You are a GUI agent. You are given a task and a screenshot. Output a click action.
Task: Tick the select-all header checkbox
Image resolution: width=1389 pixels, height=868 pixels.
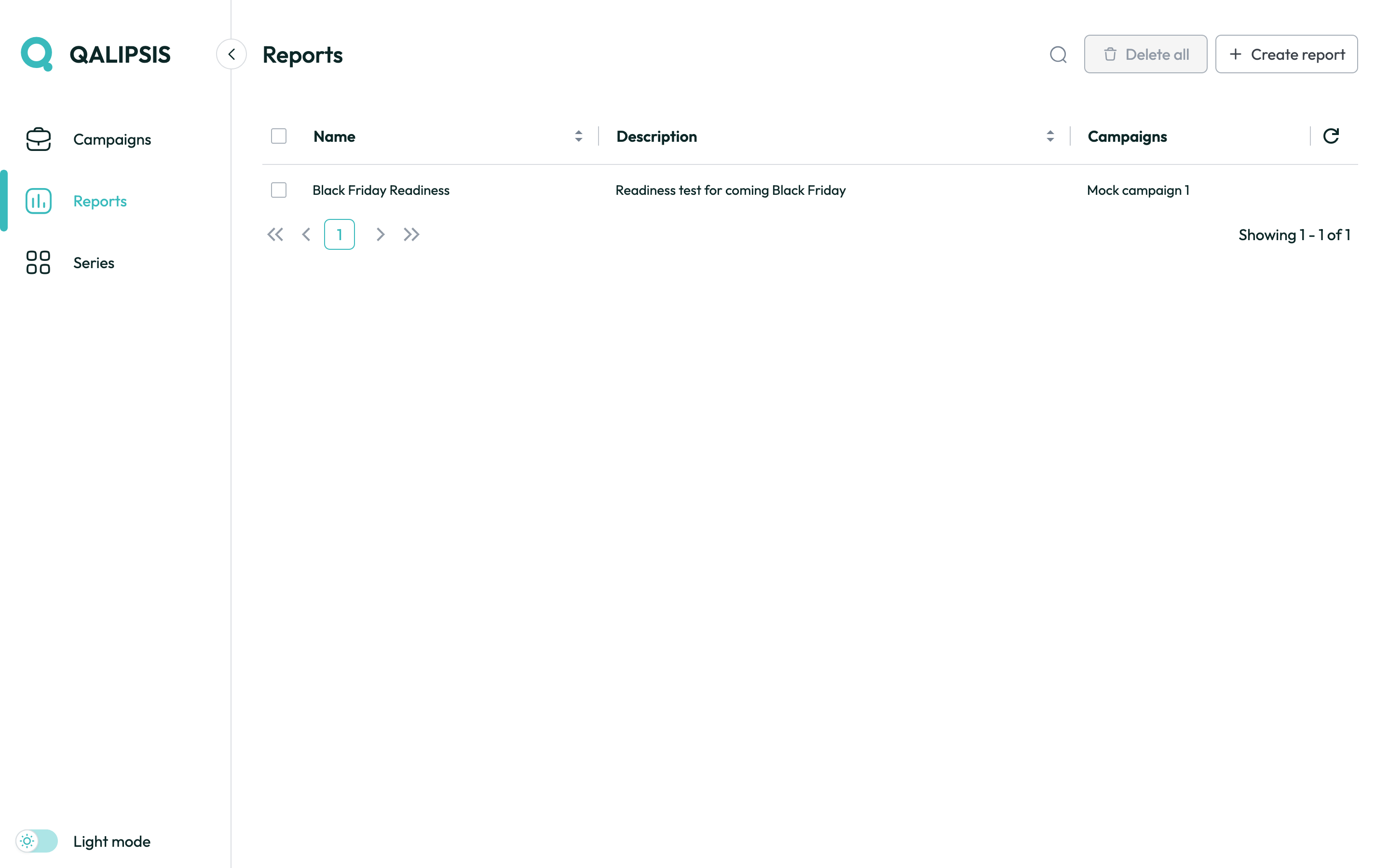pos(279,136)
